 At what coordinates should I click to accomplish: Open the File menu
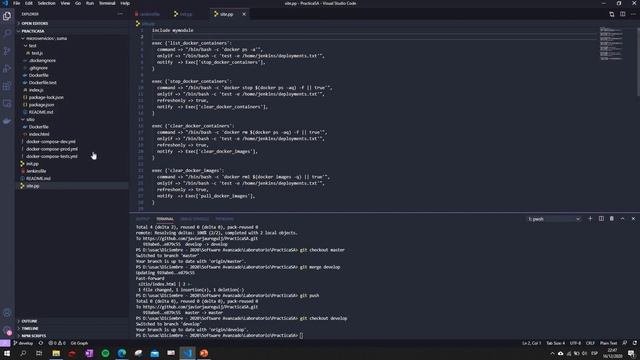pyautogui.click(x=17, y=3)
